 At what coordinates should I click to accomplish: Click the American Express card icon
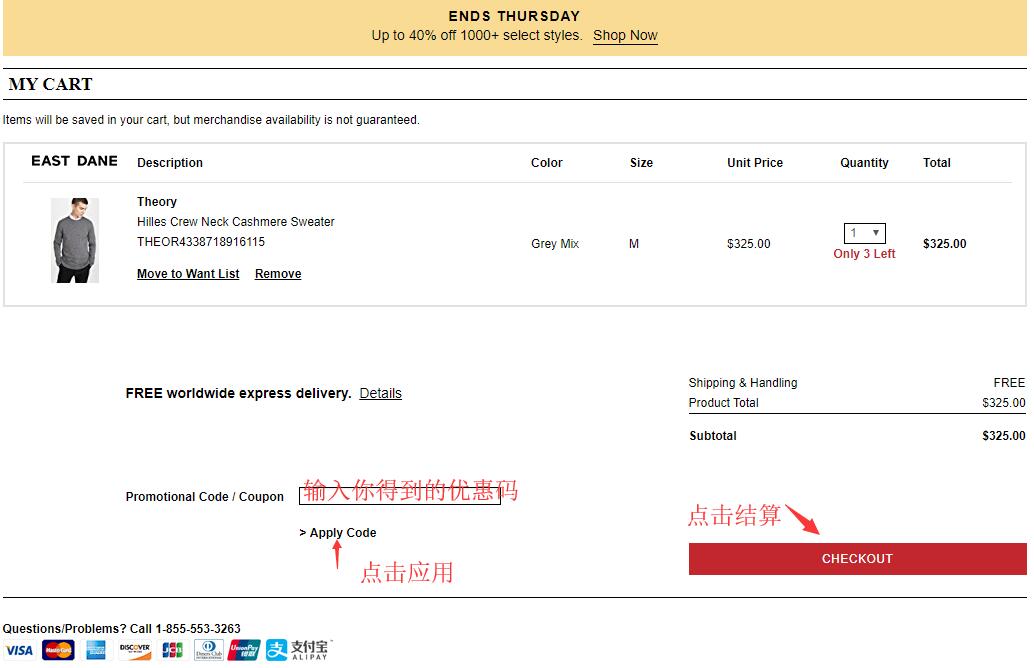click(96, 650)
